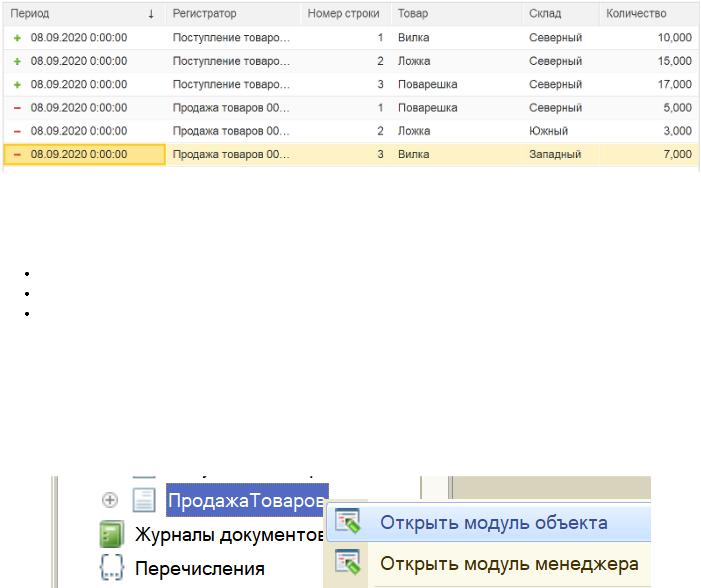The width and height of the screenshot is (701, 588).
Task: Choose Открыть модуль менеджера from context menu
Action: pyautogui.click(x=508, y=564)
